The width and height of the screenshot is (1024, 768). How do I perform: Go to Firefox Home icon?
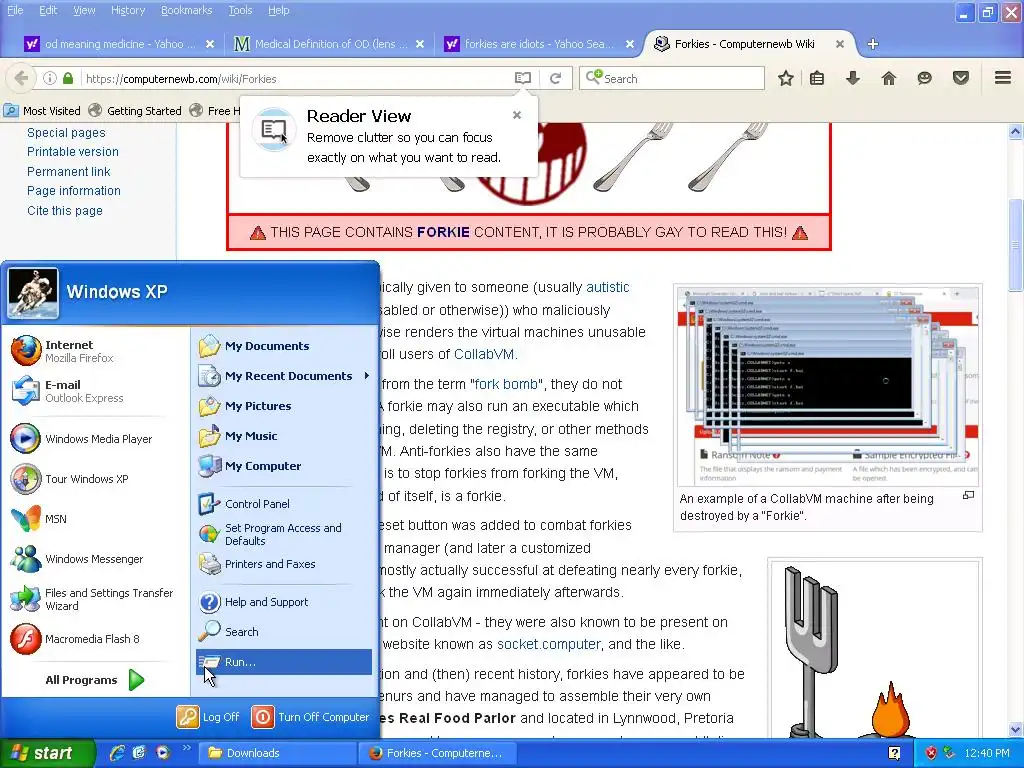[888, 78]
